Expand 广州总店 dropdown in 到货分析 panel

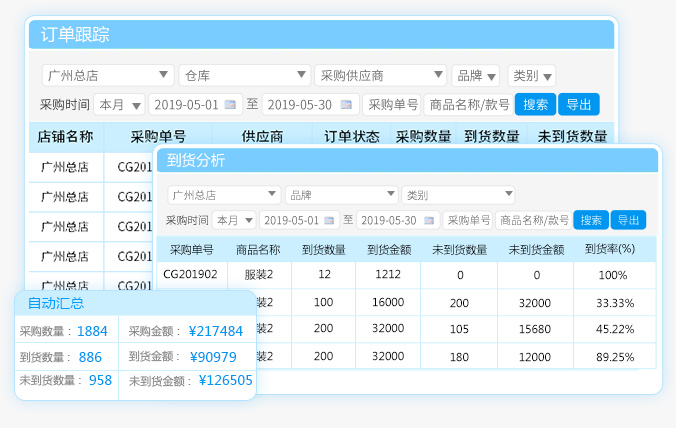pyautogui.click(x=224, y=195)
